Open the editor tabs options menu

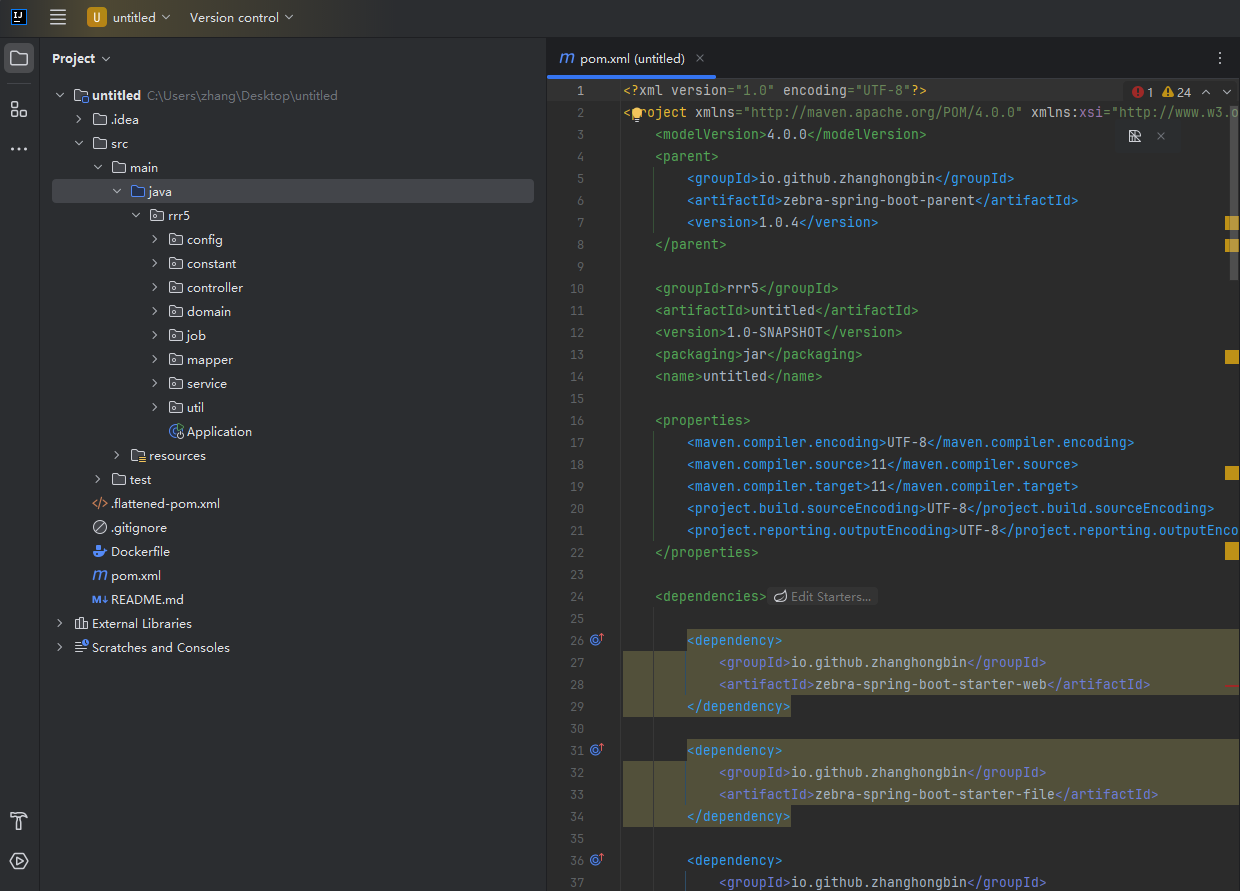click(1220, 58)
